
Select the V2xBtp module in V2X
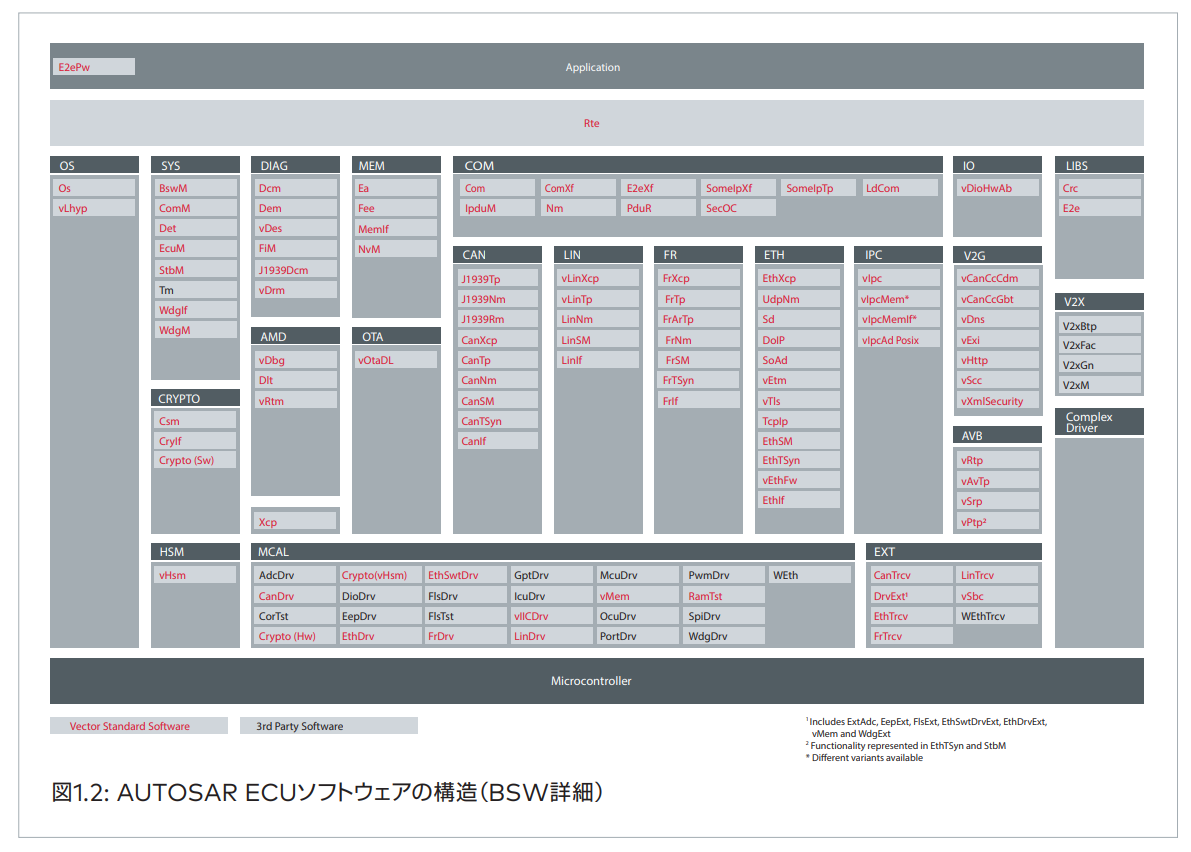click(x=1099, y=326)
